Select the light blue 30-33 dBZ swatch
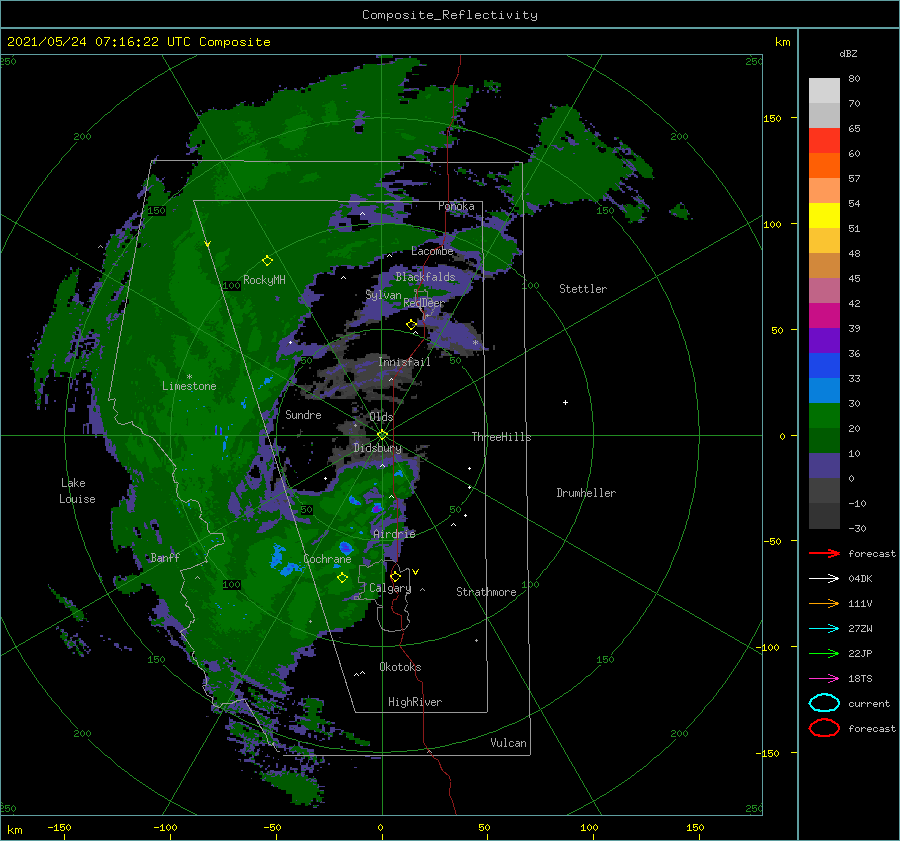 824,390
